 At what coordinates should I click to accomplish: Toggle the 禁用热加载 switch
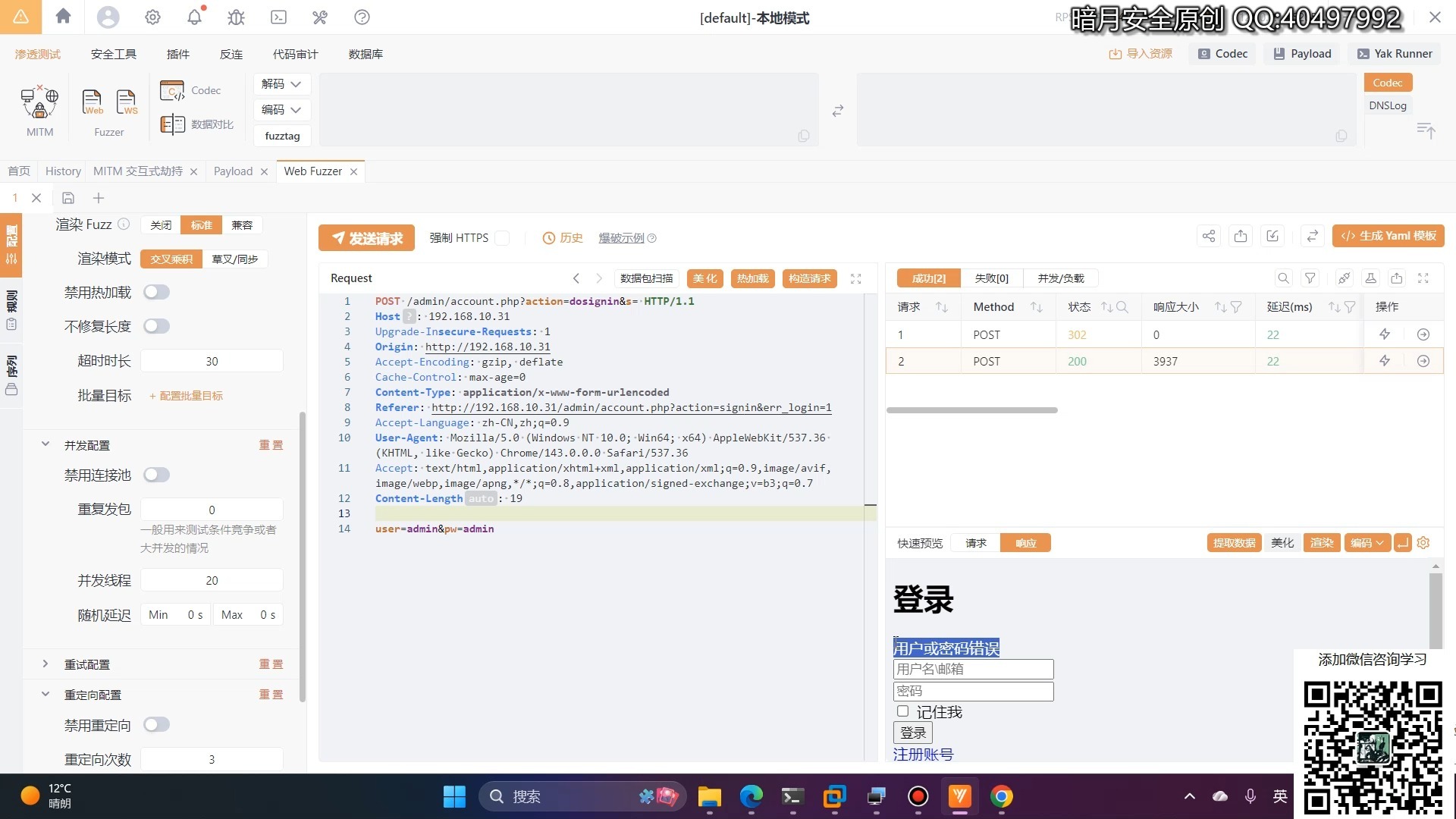coord(157,292)
